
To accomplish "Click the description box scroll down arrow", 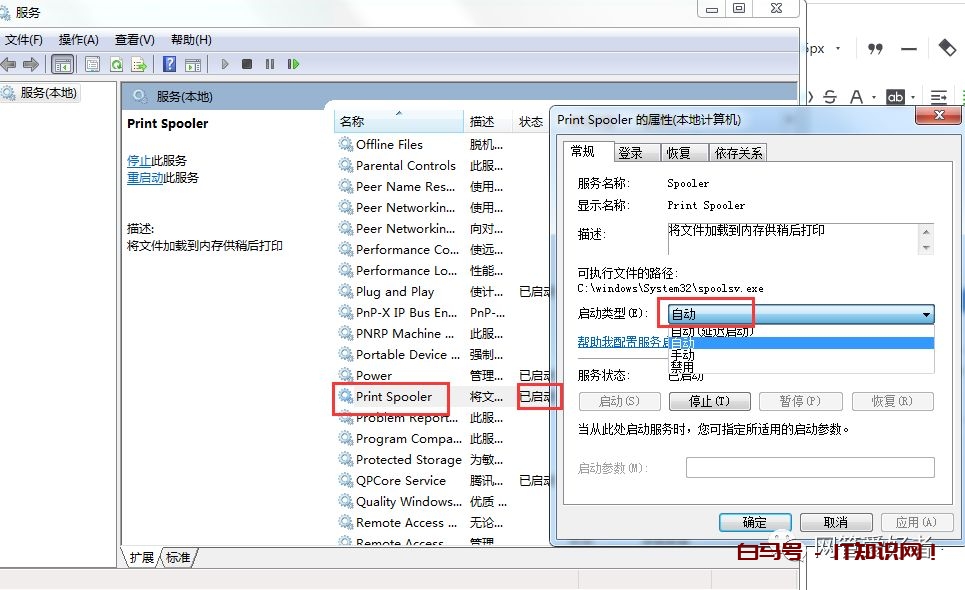I will click(926, 247).
